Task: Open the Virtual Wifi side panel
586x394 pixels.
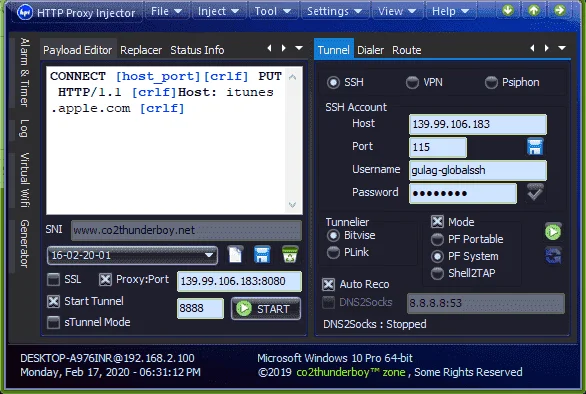Action: click(x=24, y=180)
